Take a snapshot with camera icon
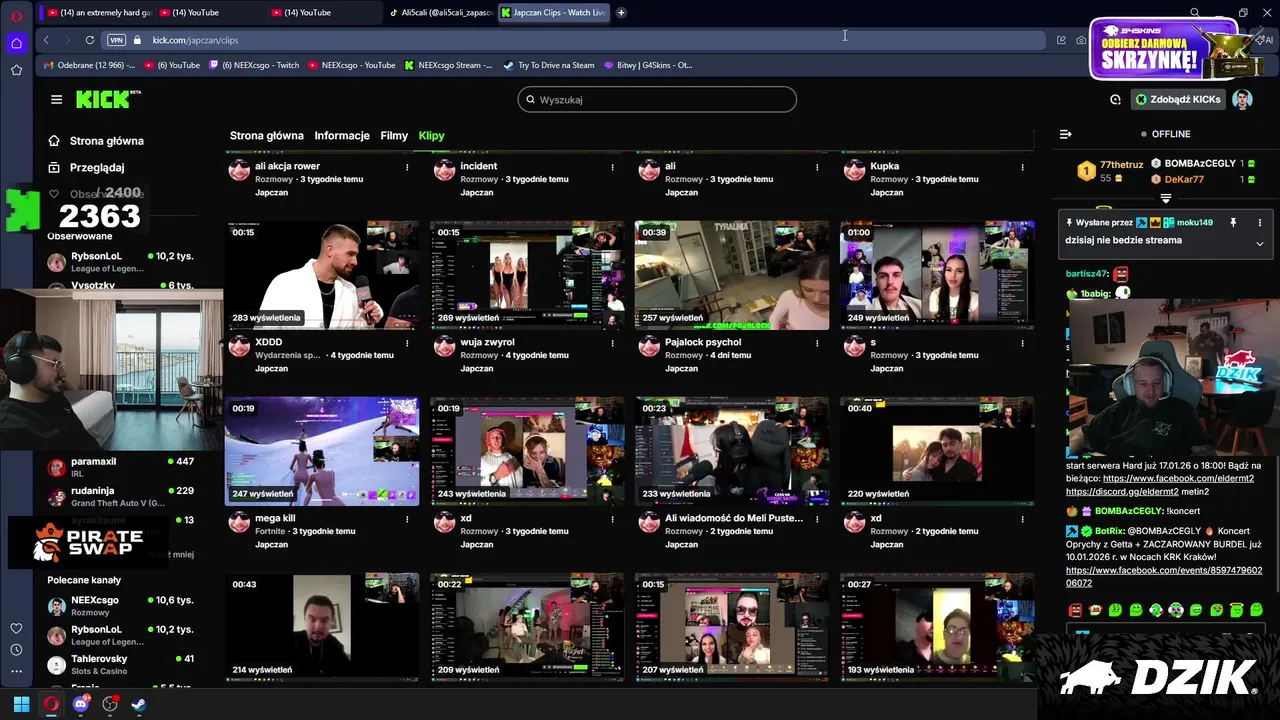The image size is (1280, 720). (1081, 40)
